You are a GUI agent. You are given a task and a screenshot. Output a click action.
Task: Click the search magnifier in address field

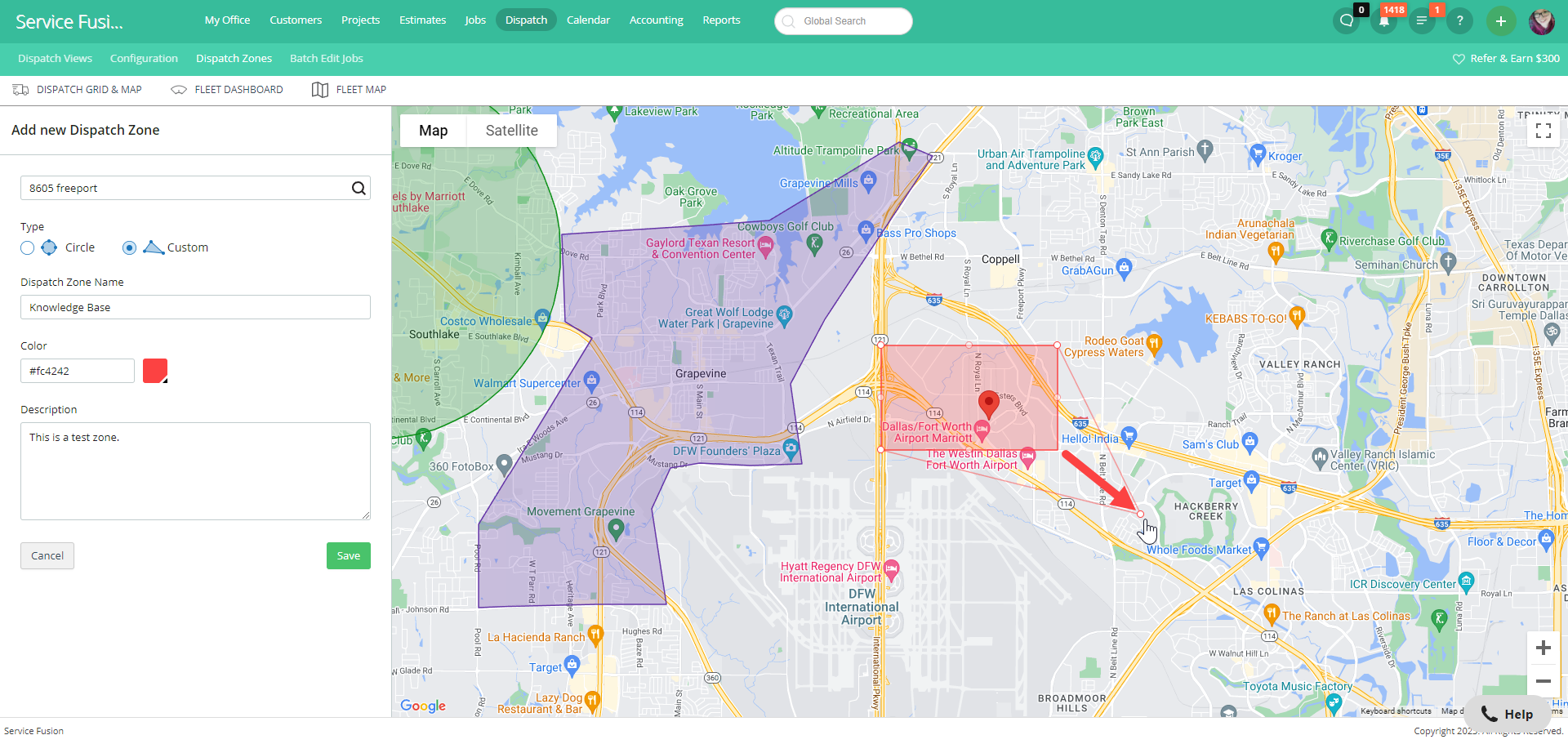coord(359,188)
